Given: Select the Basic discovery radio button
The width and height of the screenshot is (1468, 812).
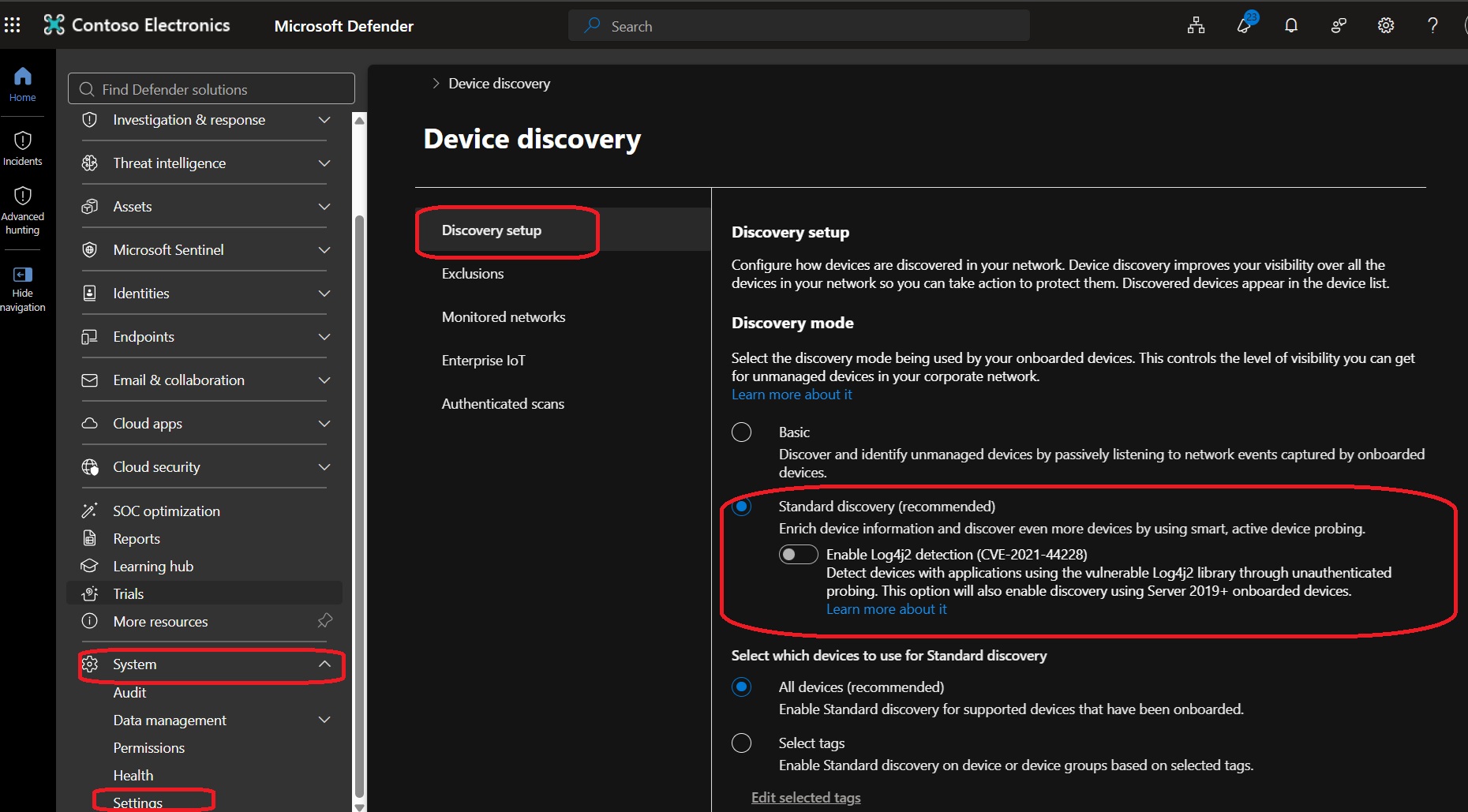Looking at the screenshot, I should (x=741, y=432).
